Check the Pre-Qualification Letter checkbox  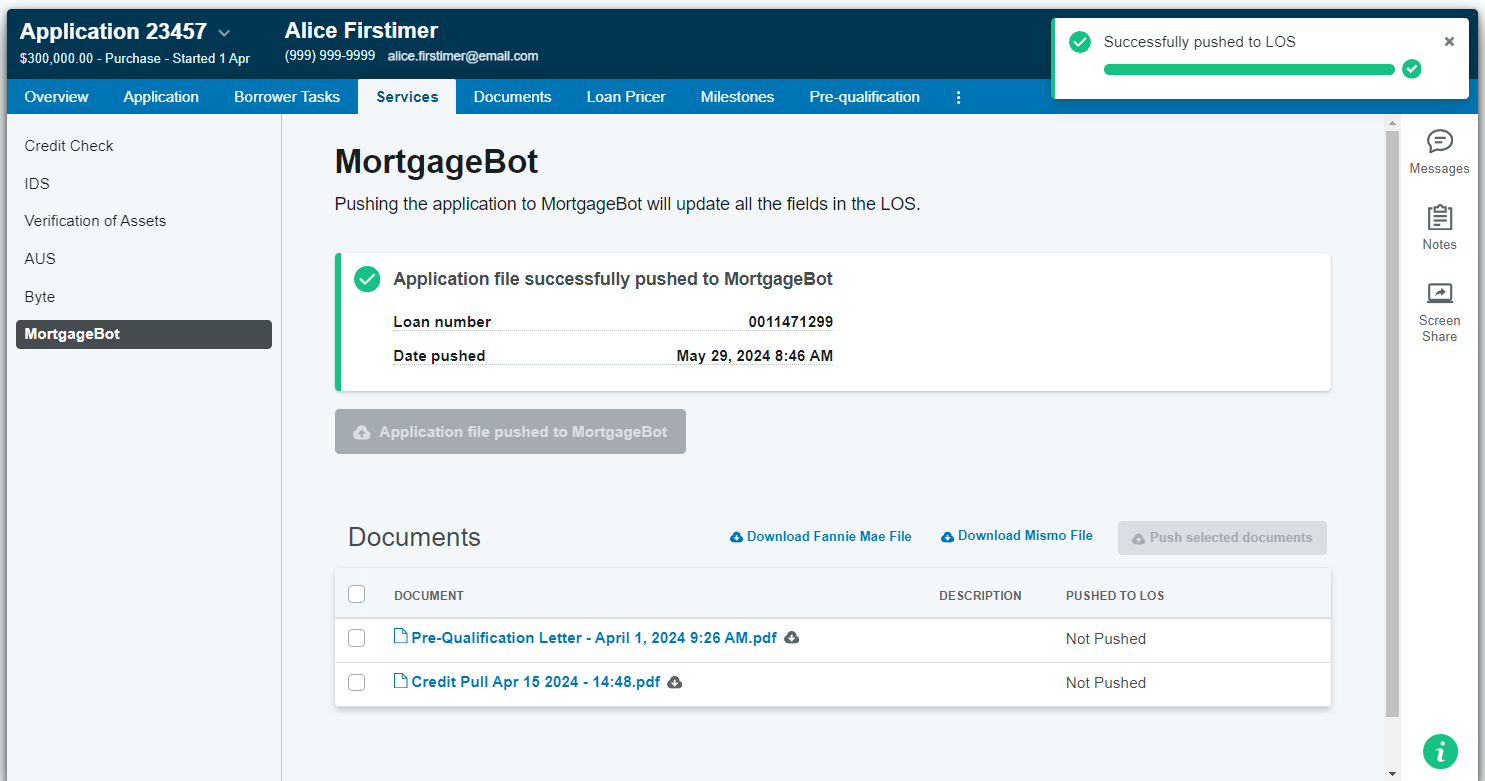pyautogui.click(x=357, y=638)
